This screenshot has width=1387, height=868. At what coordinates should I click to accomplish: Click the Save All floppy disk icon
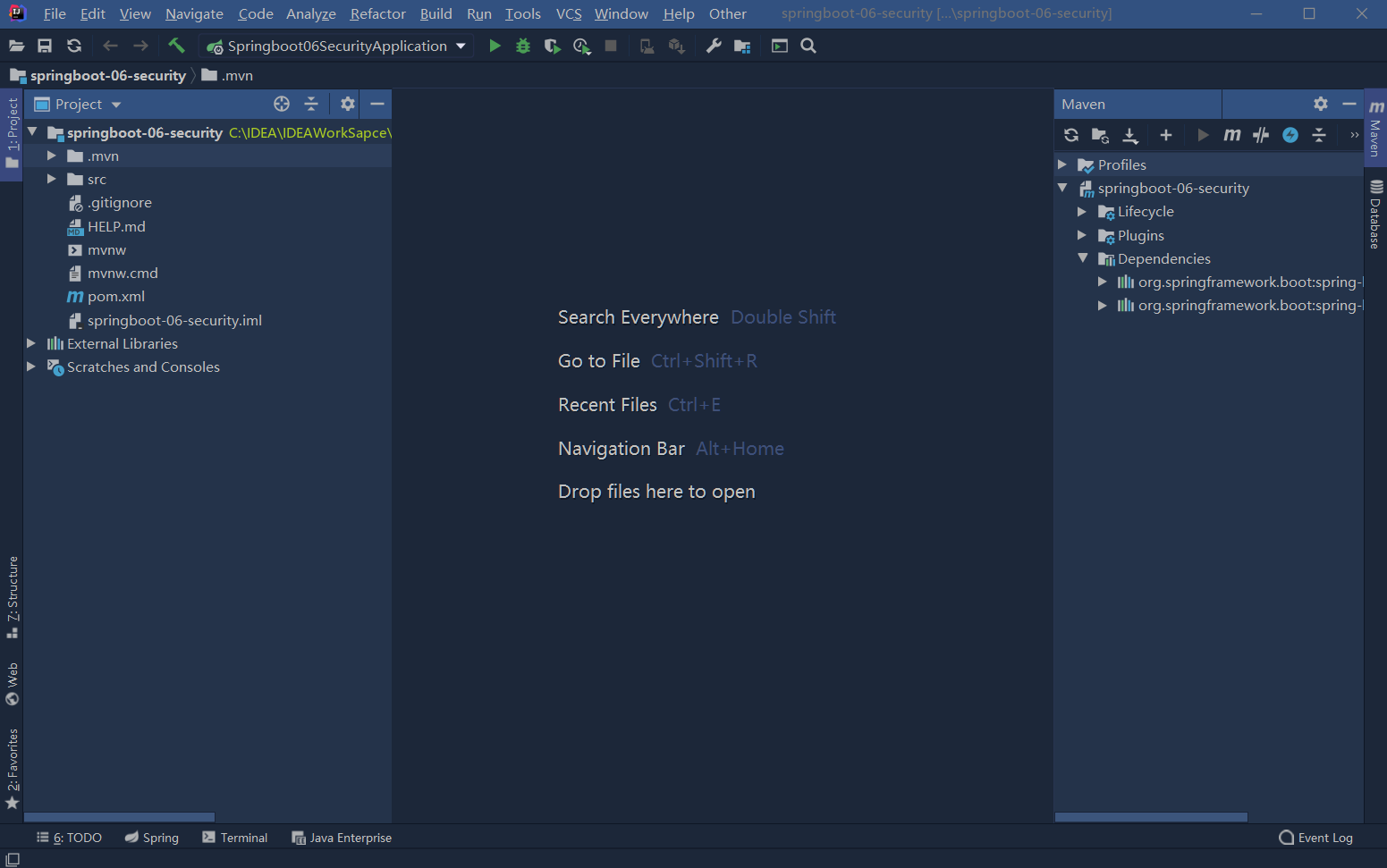click(45, 46)
